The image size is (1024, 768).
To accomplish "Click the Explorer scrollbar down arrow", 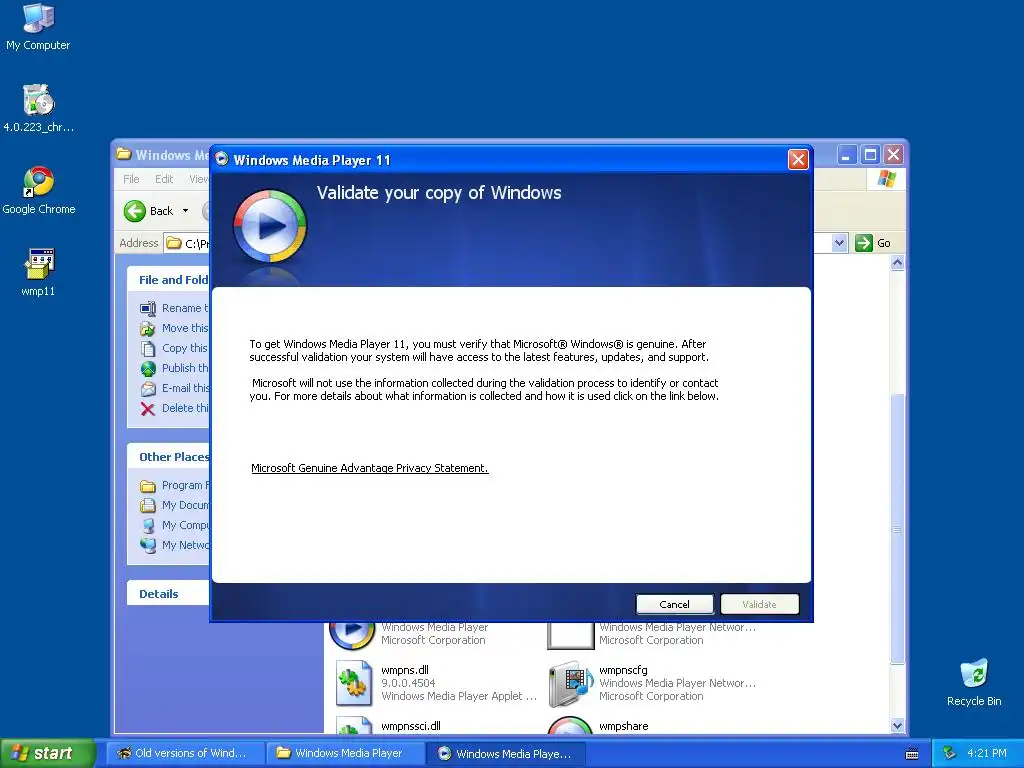I will click(897, 725).
